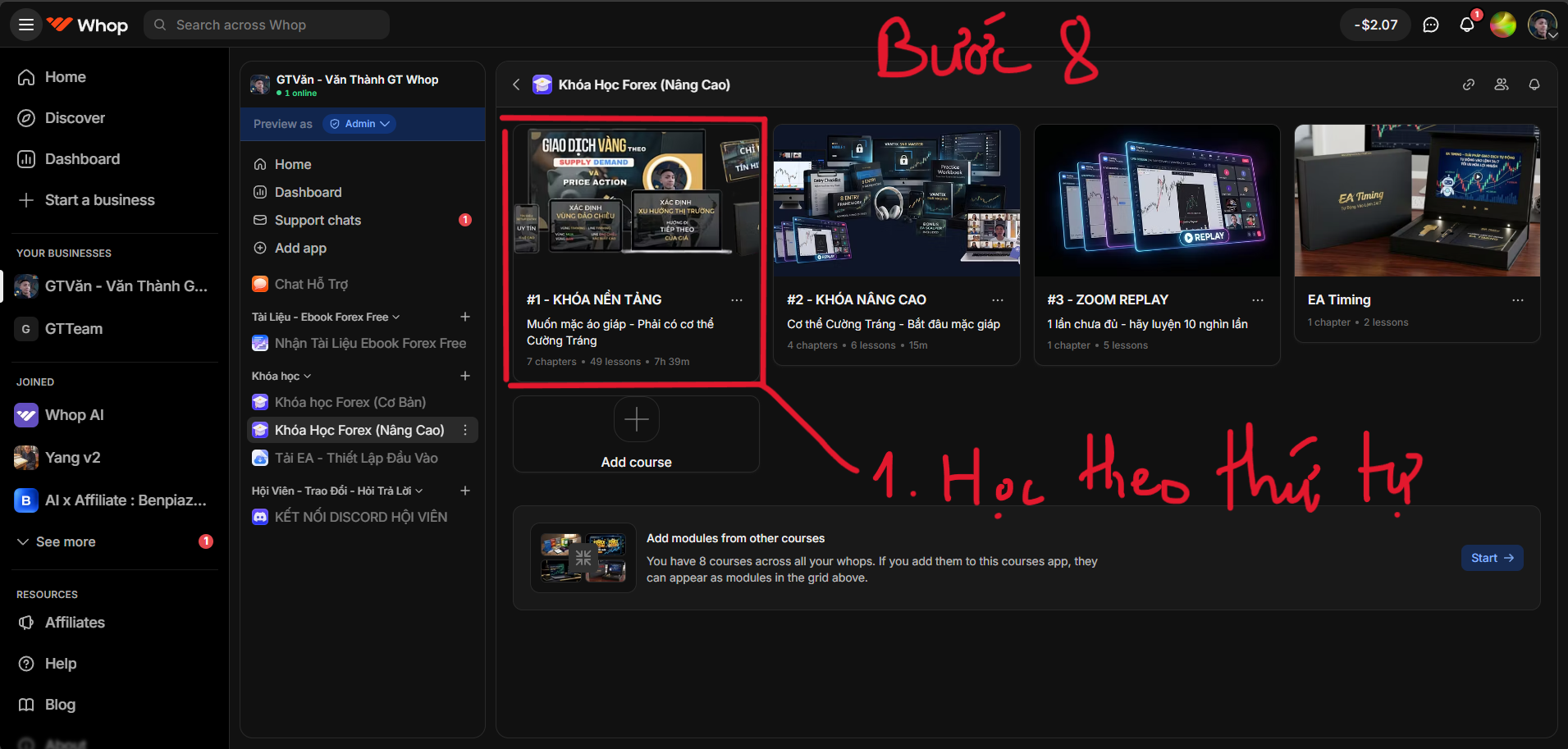Open the user profile avatar menu
Viewport: 1568px width, 749px height.
(x=1543, y=25)
